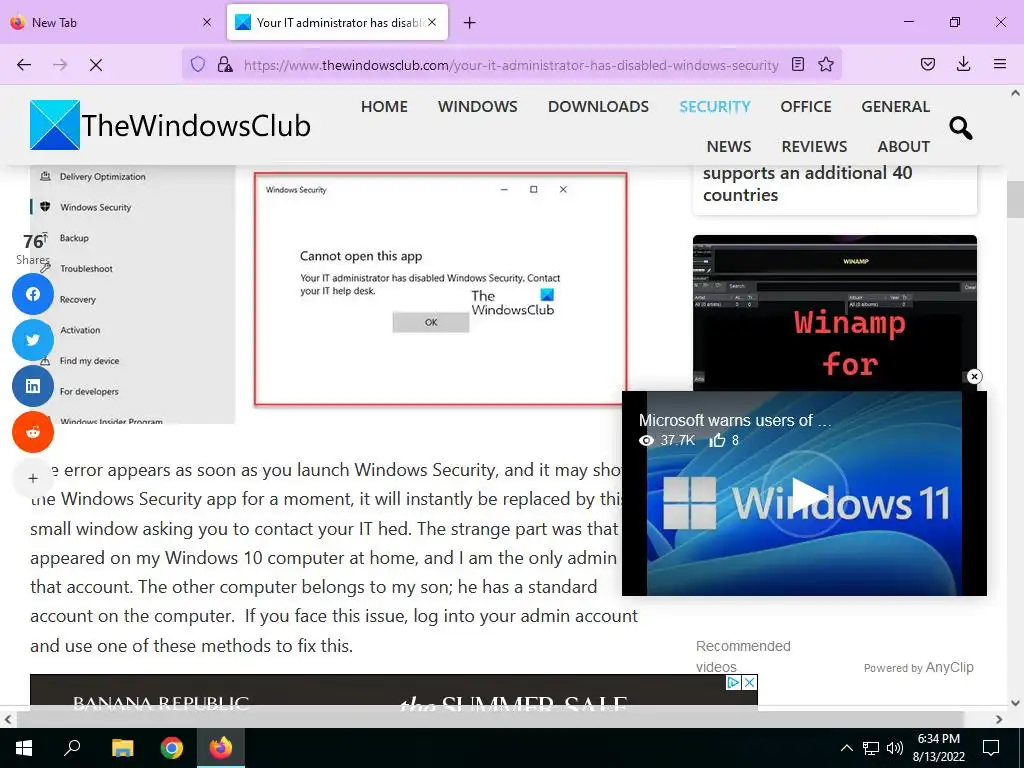Open WINDOWS menu item
The height and width of the screenshot is (768, 1024).
click(477, 106)
